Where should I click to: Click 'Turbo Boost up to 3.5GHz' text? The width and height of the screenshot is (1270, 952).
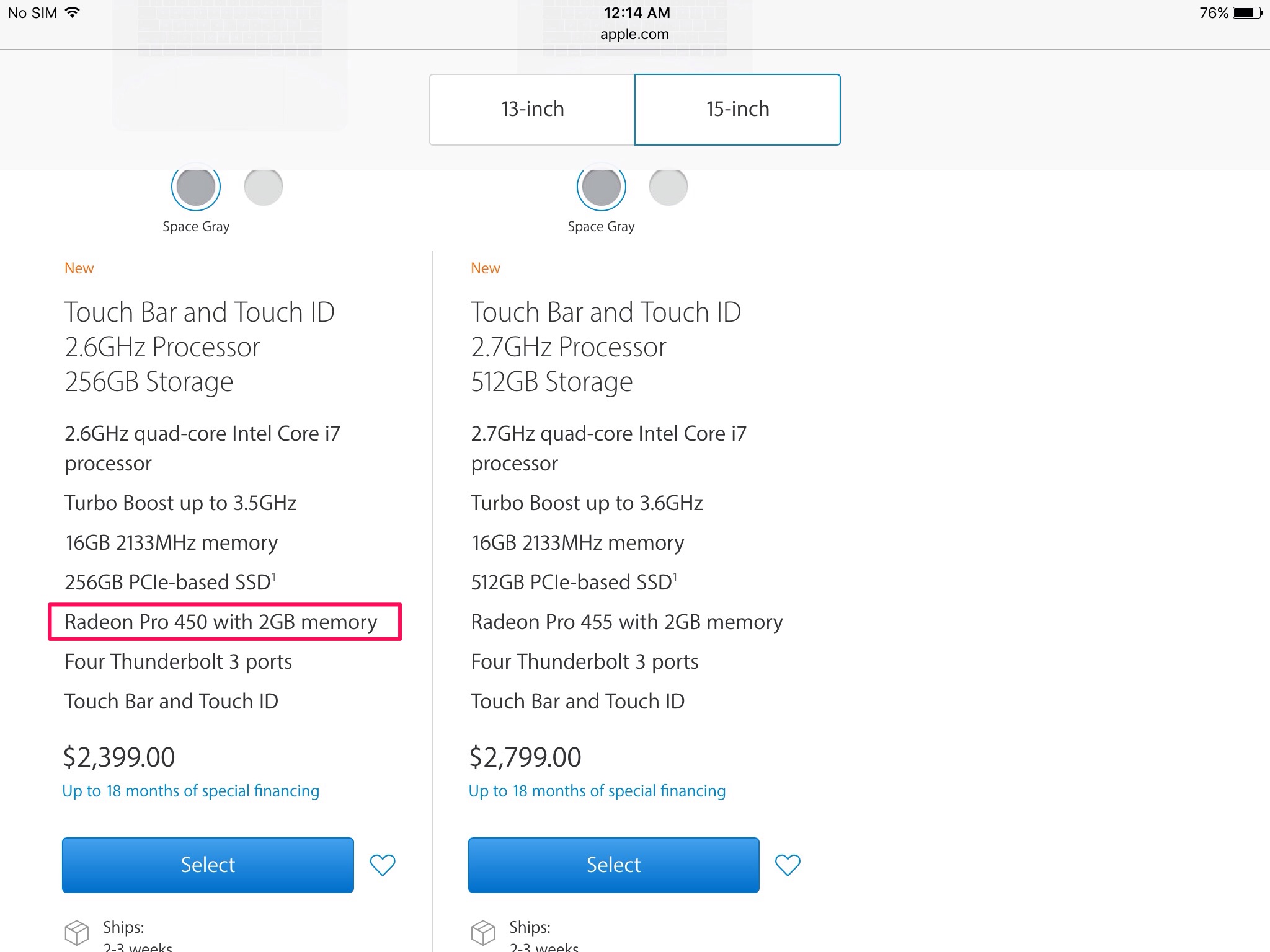point(180,503)
